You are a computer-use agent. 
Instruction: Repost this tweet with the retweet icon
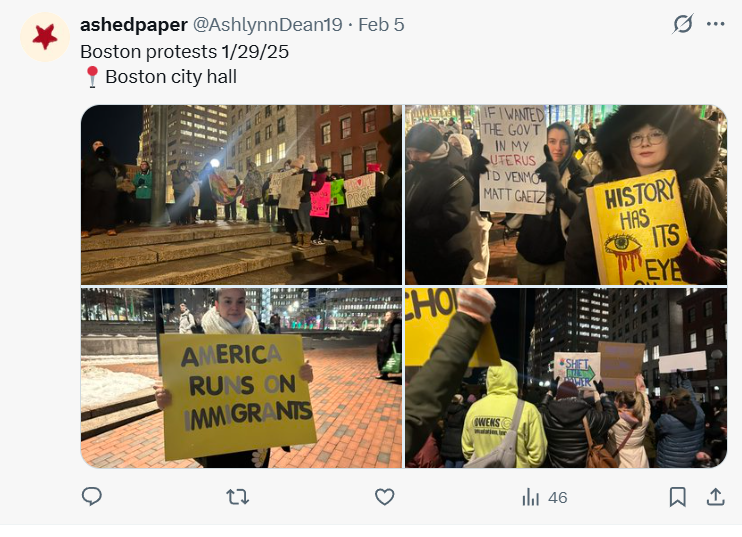pos(238,497)
